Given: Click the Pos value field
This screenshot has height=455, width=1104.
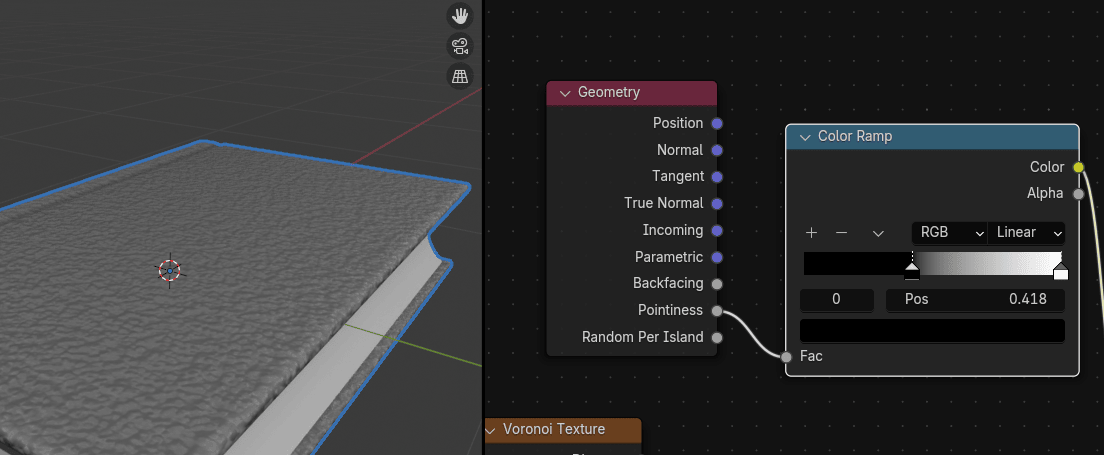Looking at the screenshot, I should click(975, 299).
